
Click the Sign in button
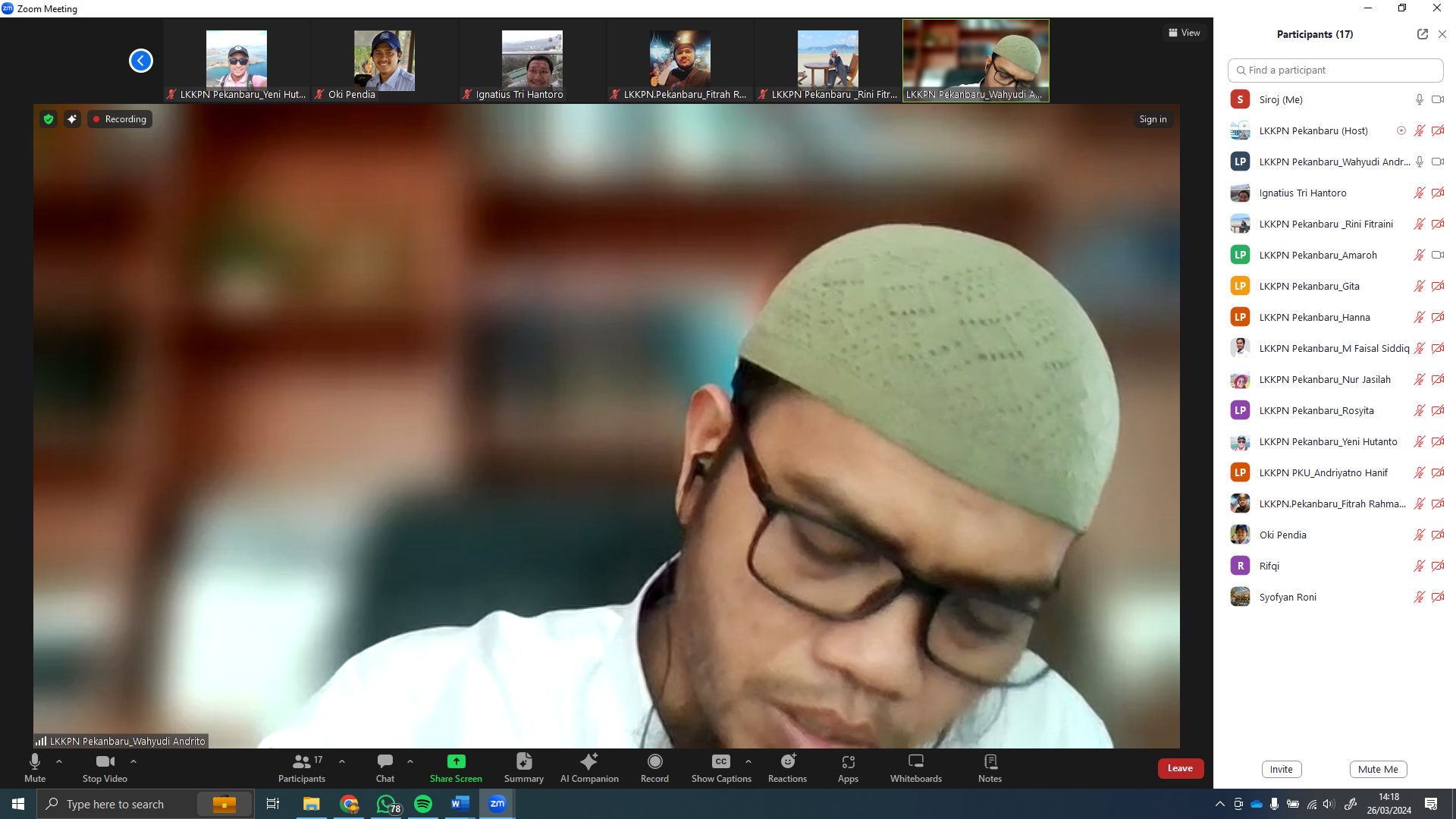coord(1153,119)
